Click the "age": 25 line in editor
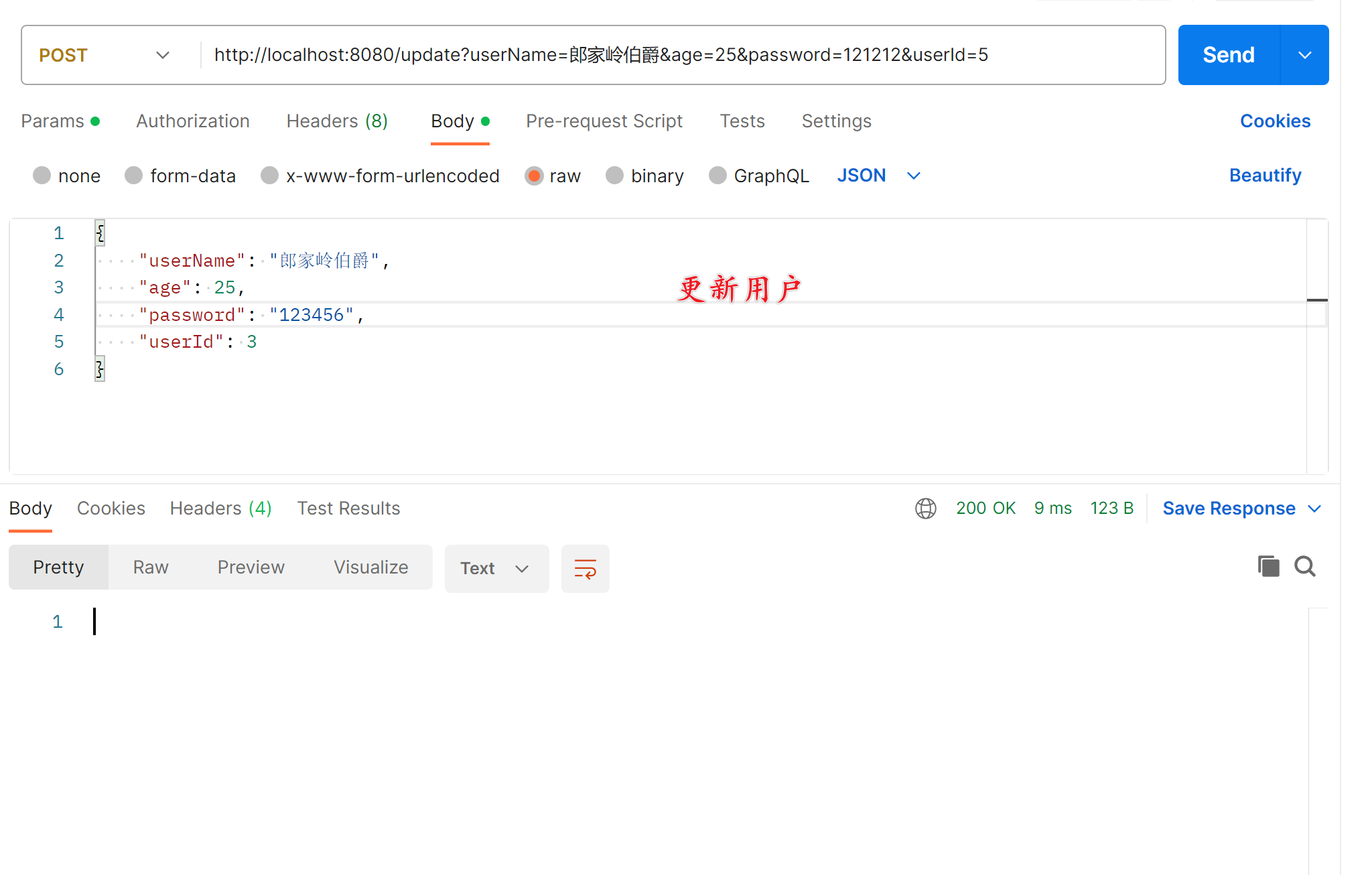 click(192, 288)
